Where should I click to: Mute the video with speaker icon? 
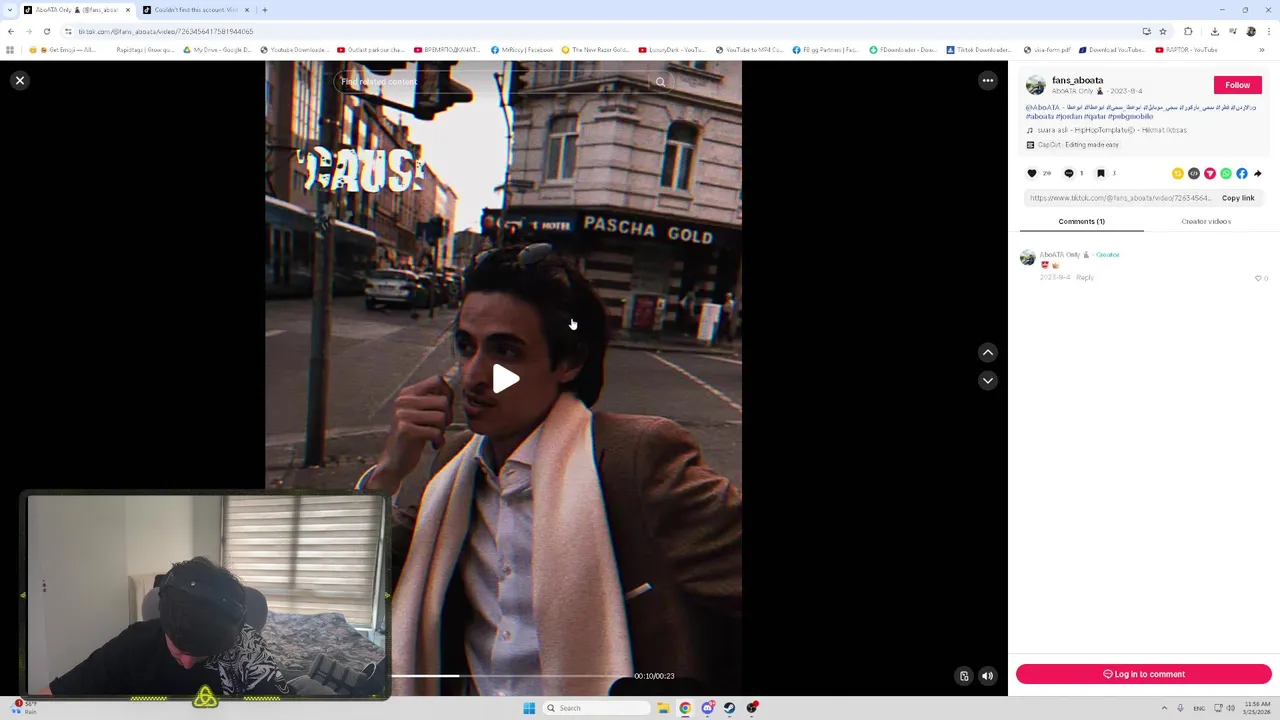coord(988,676)
